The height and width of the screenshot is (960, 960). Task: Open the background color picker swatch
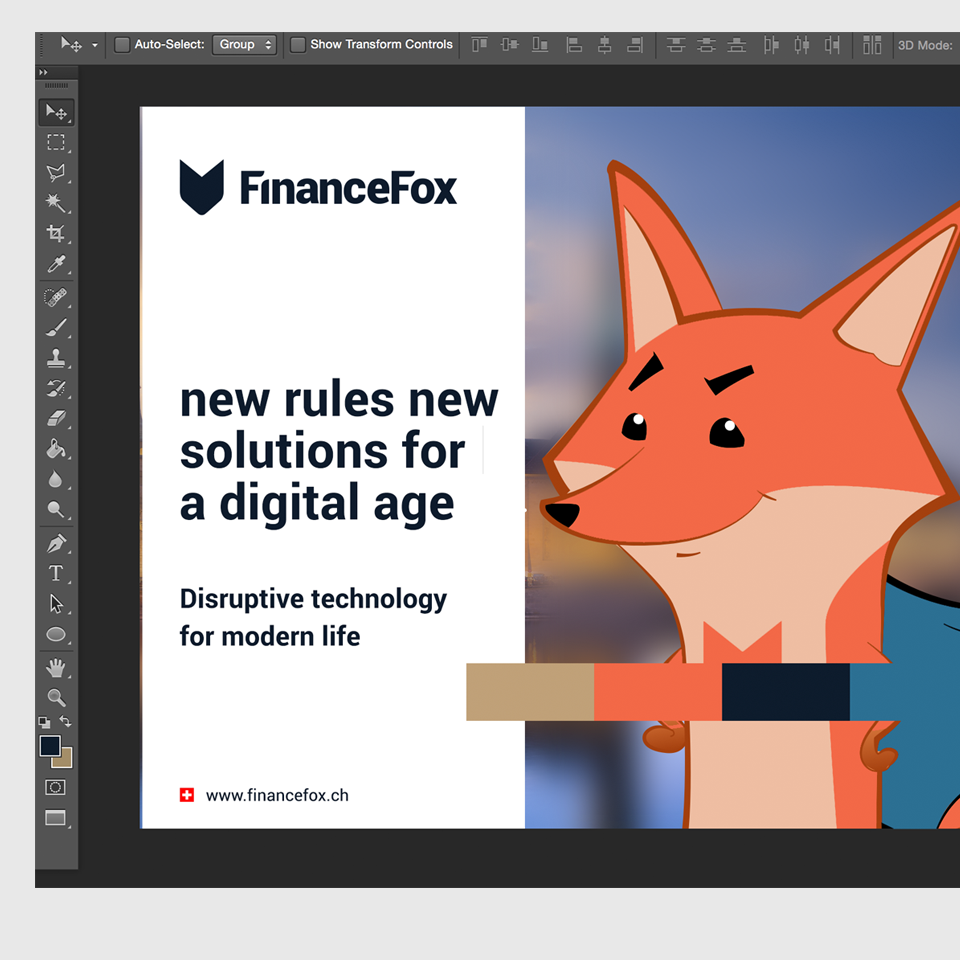[x=66, y=762]
